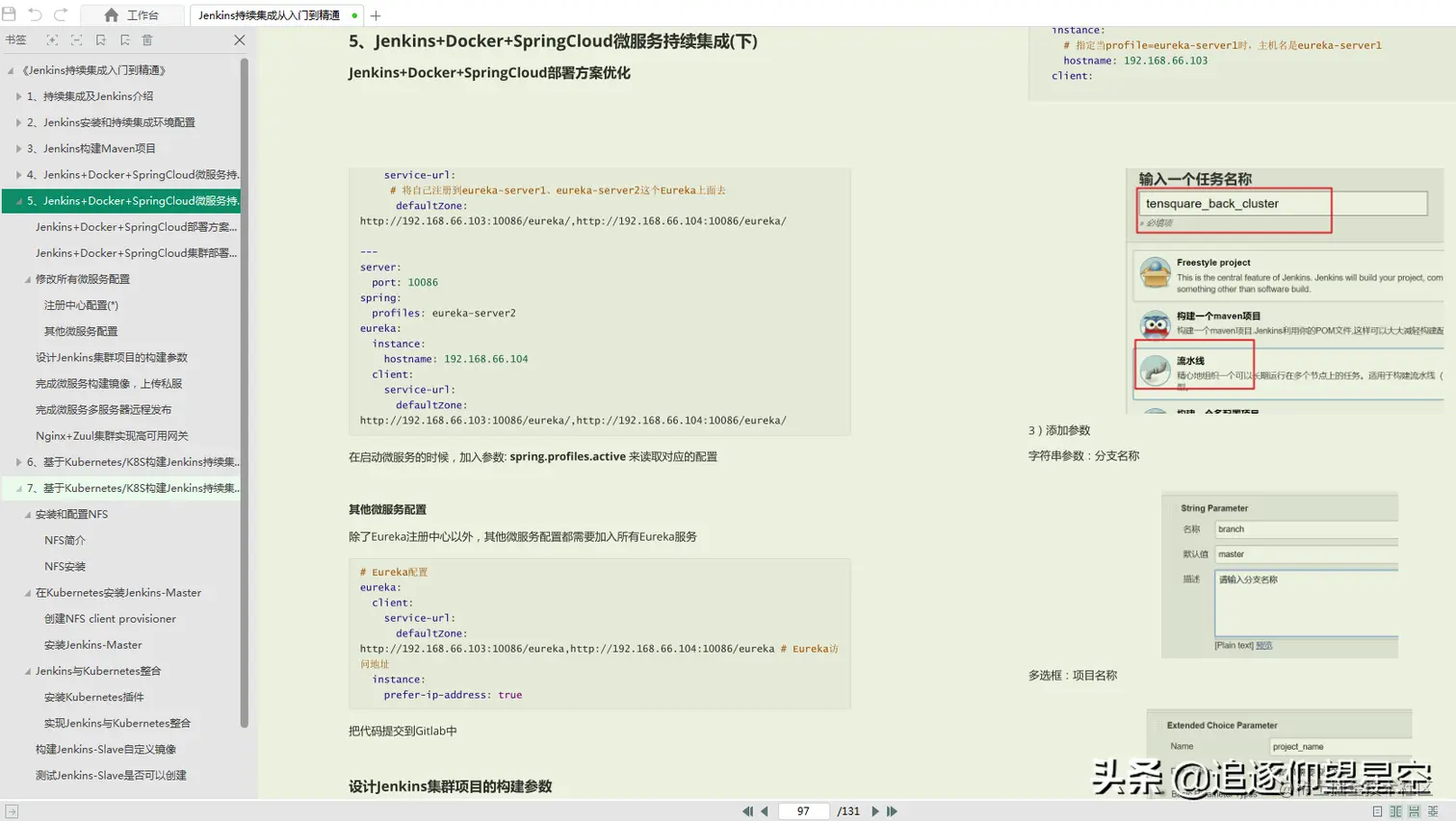This screenshot has height=821, width=1456.
Task: Click the save document icon
Action: tap(10, 14)
